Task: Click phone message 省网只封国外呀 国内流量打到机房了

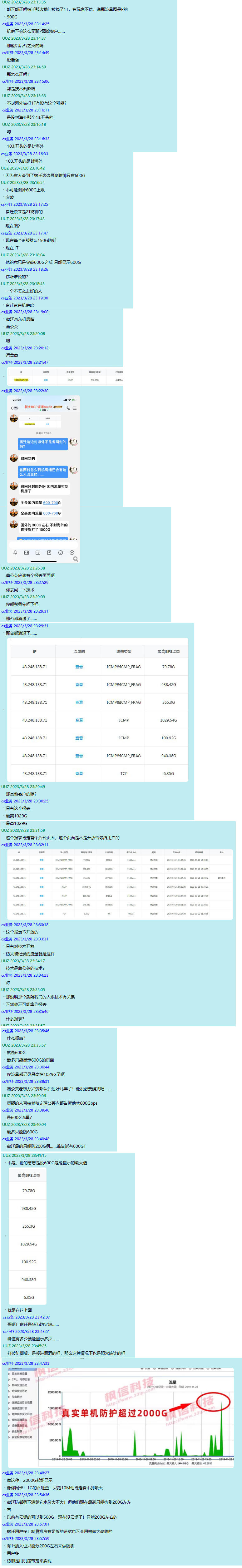Action: [x=44, y=489]
